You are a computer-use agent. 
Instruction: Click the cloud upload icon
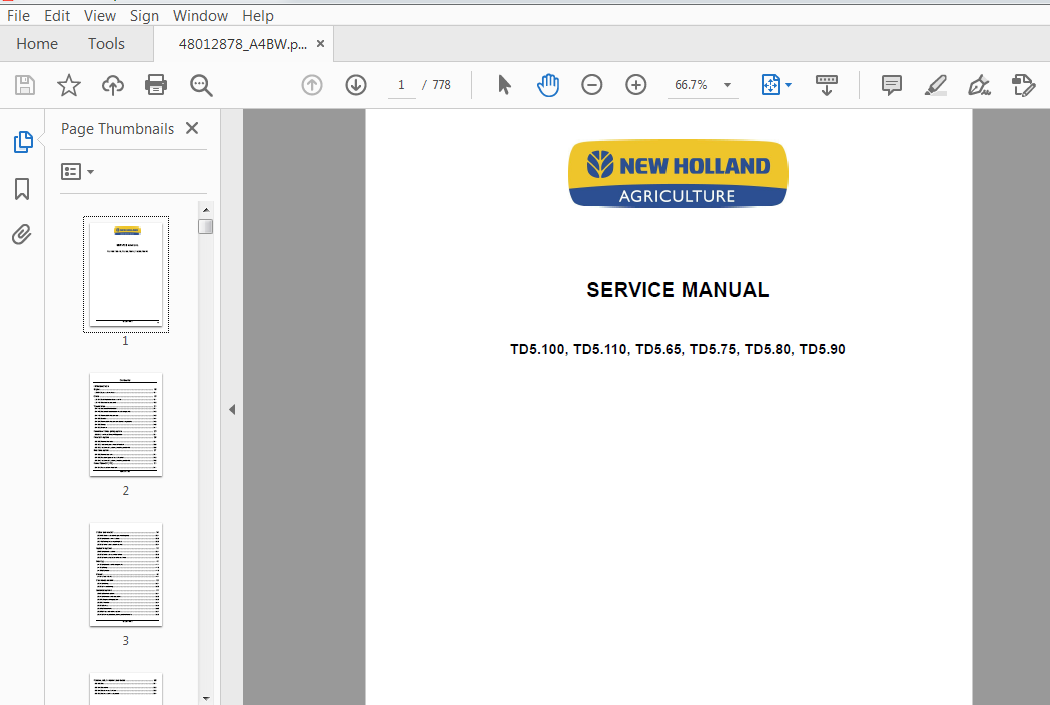[112, 85]
